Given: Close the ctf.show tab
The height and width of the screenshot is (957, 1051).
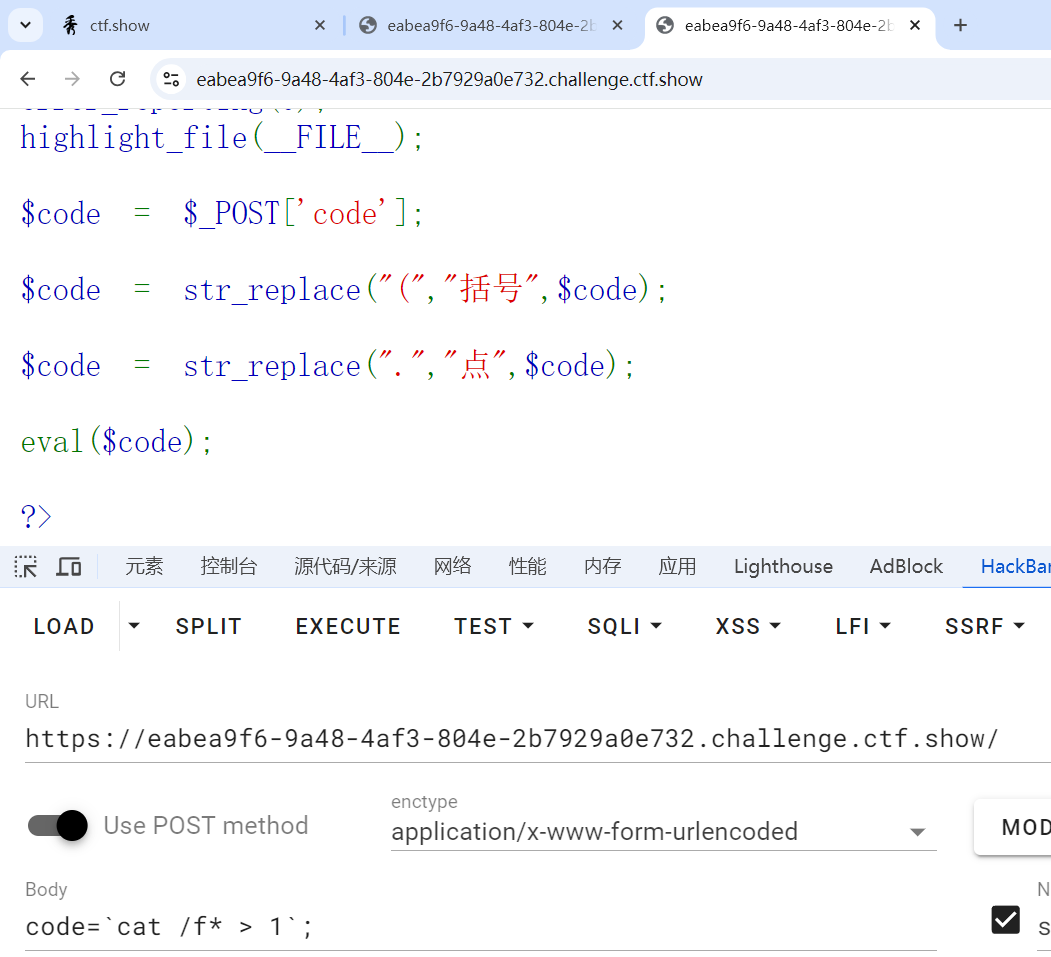Looking at the screenshot, I should pyautogui.click(x=320, y=25).
